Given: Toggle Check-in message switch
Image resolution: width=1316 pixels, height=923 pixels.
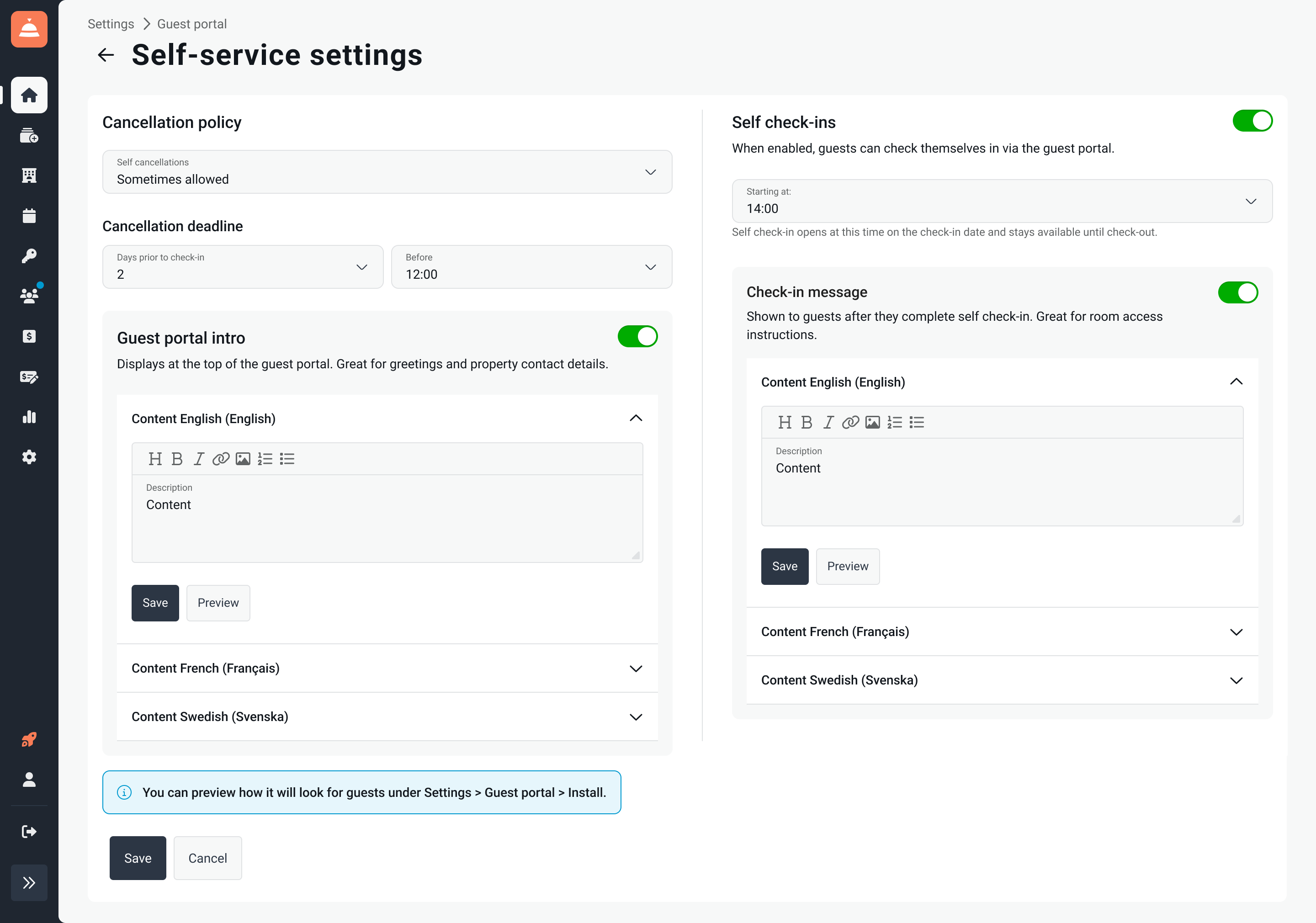Looking at the screenshot, I should pos(1238,292).
